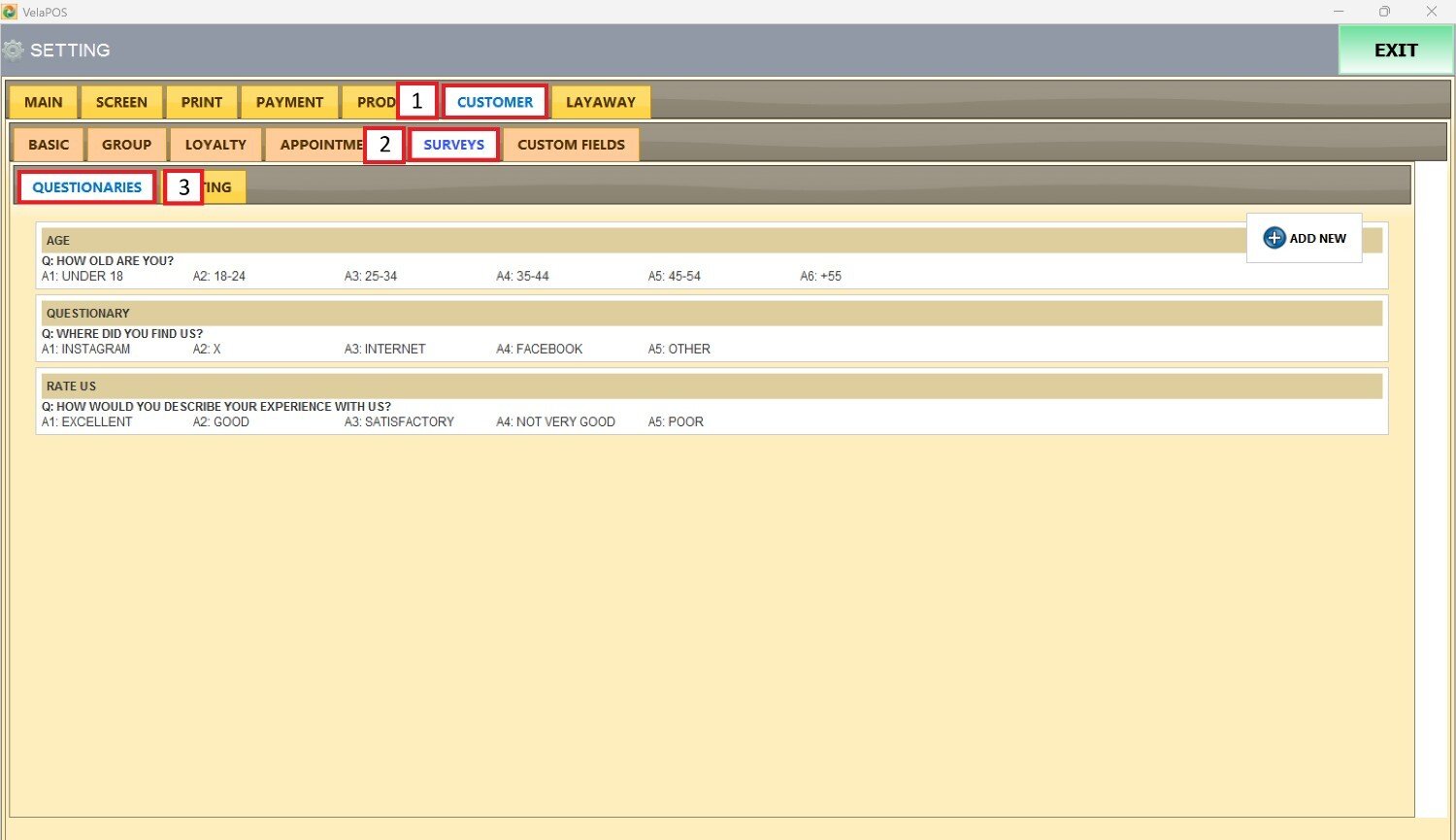
Task: Click the VelaPOS app logo icon
Action: 10,12
